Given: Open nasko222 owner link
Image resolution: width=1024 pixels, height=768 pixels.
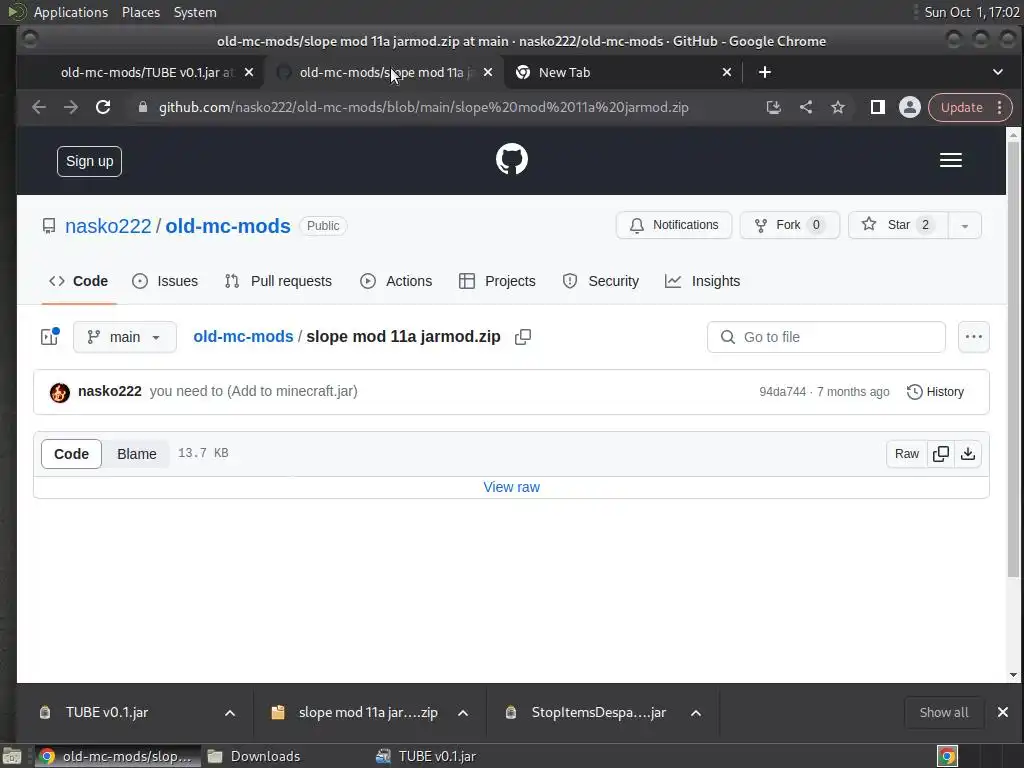Looking at the screenshot, I should point(108,226).
